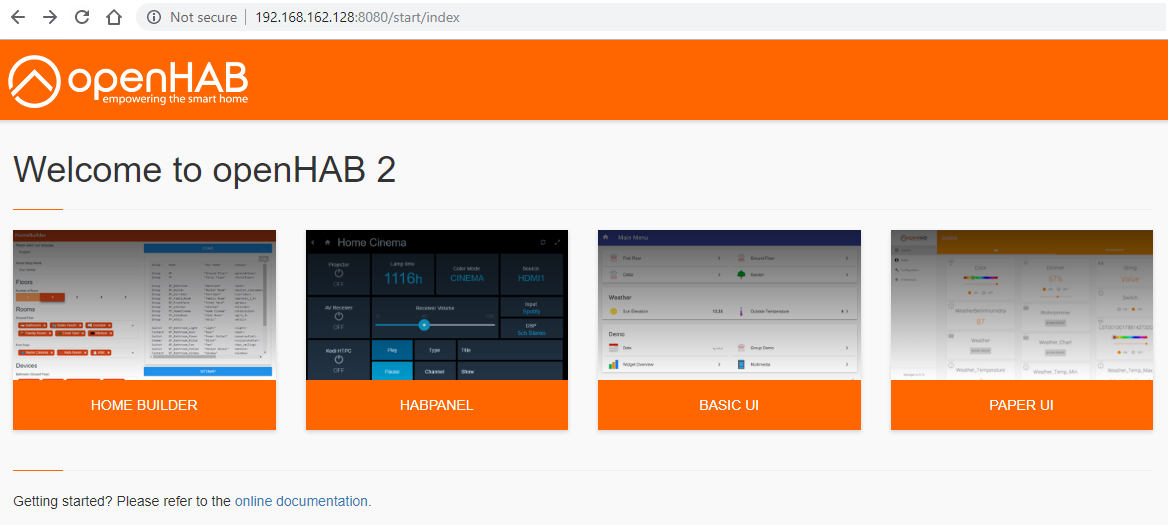Open the BASIC UI tile button

[x=729, y=405]
